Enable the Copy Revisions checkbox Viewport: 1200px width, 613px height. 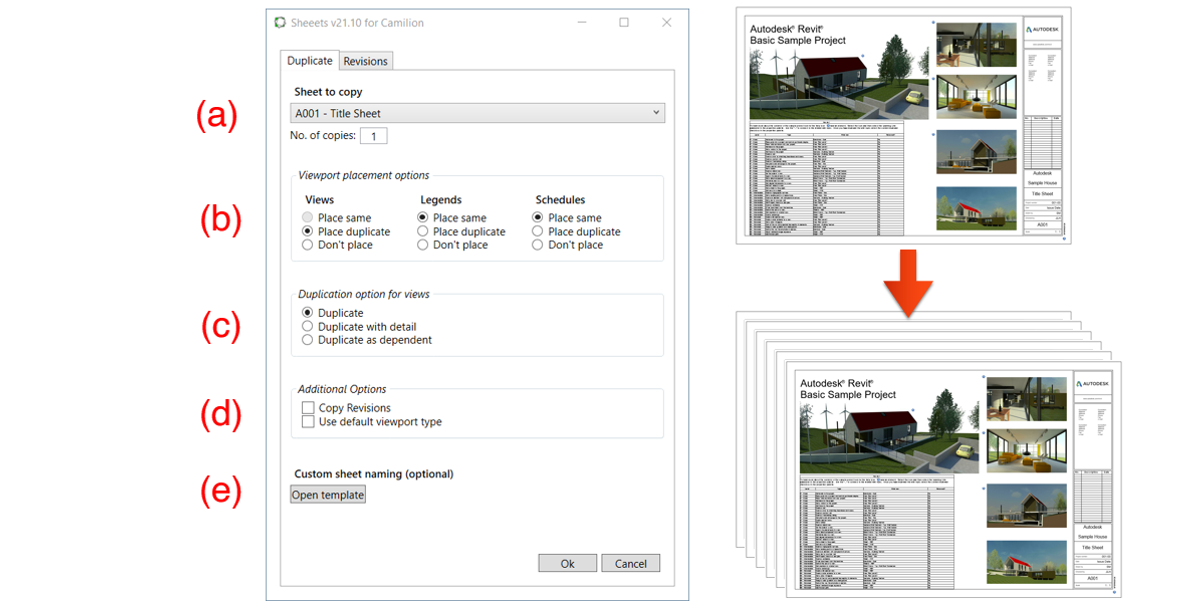(308, 408)
